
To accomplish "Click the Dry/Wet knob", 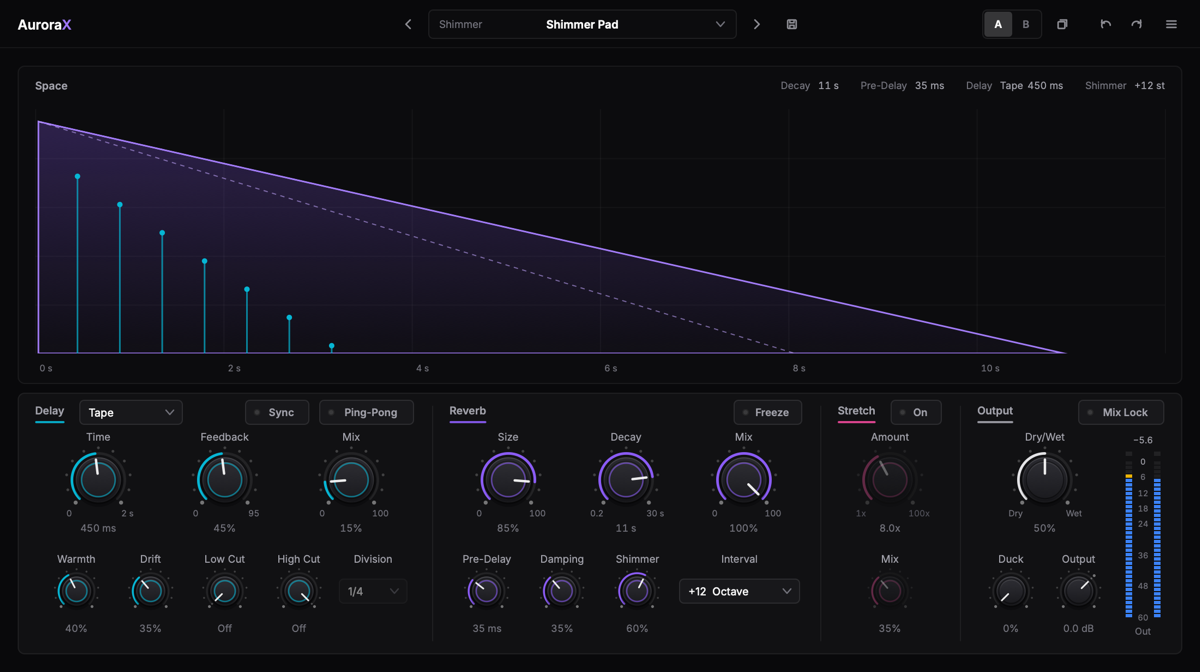I will point(1044,479).
